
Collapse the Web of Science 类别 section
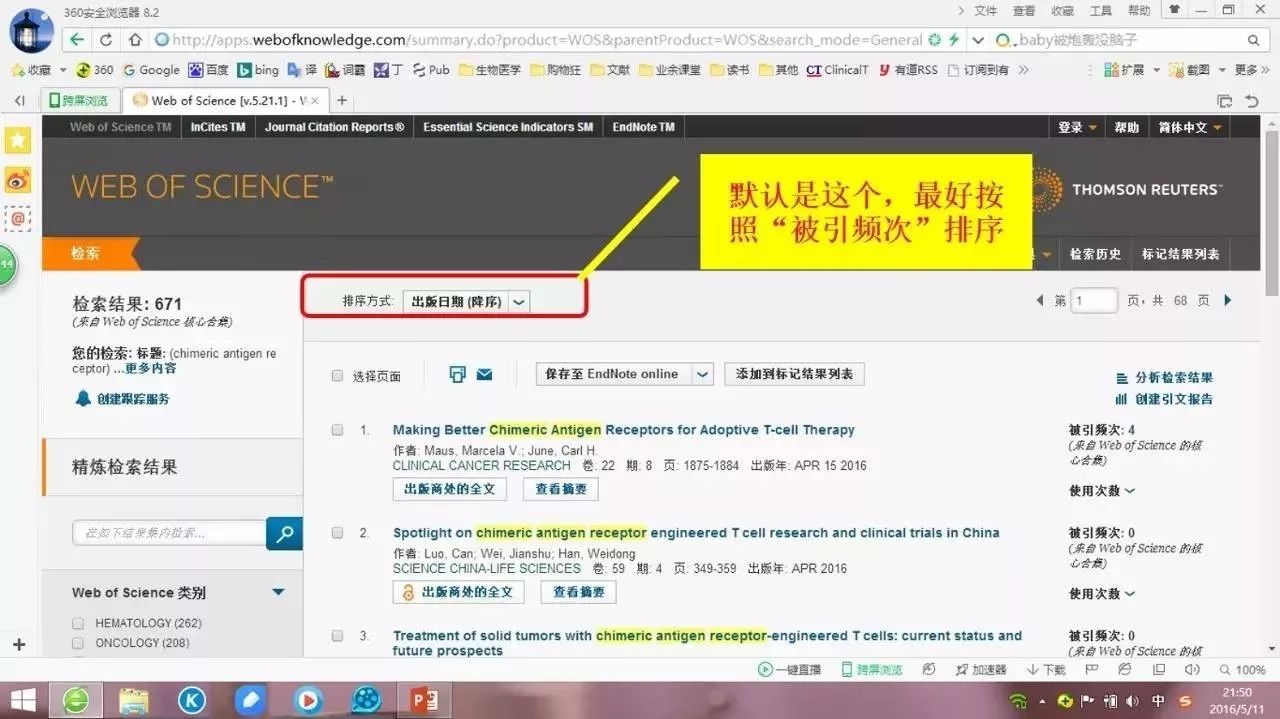click(278, 592)
